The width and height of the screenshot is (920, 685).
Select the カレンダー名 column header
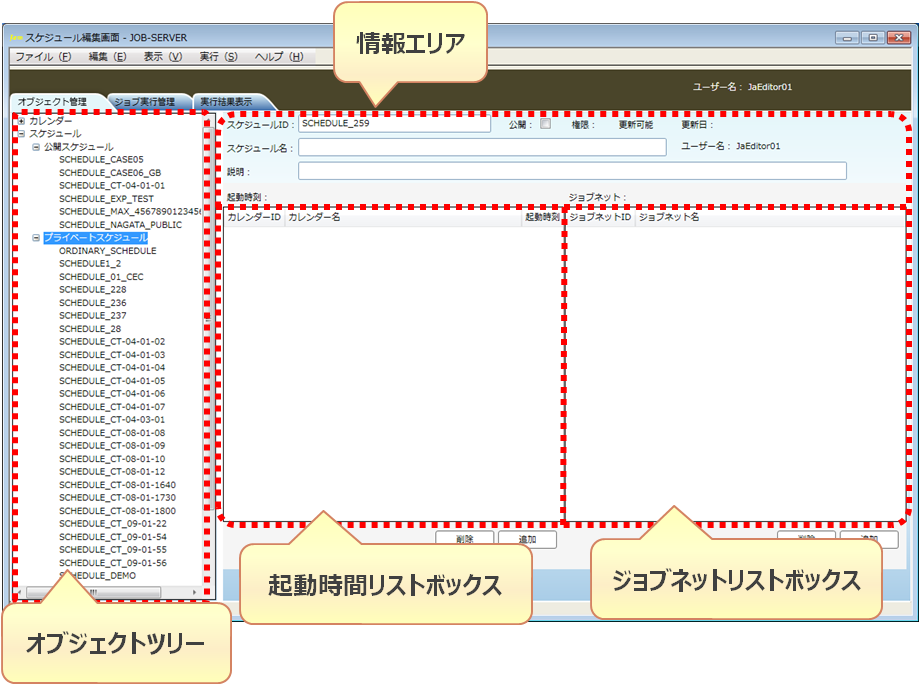[403, 217]
